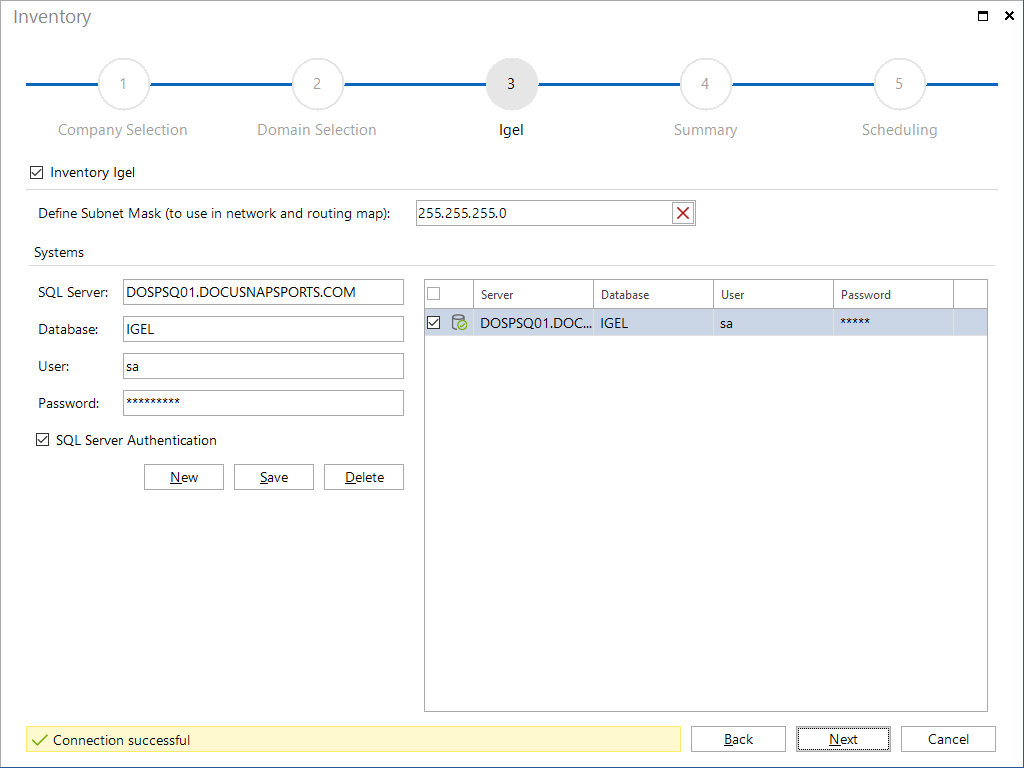The image size is (1024, 768).
Task: Select the masked password cell in table
Action: click(893, 323)
